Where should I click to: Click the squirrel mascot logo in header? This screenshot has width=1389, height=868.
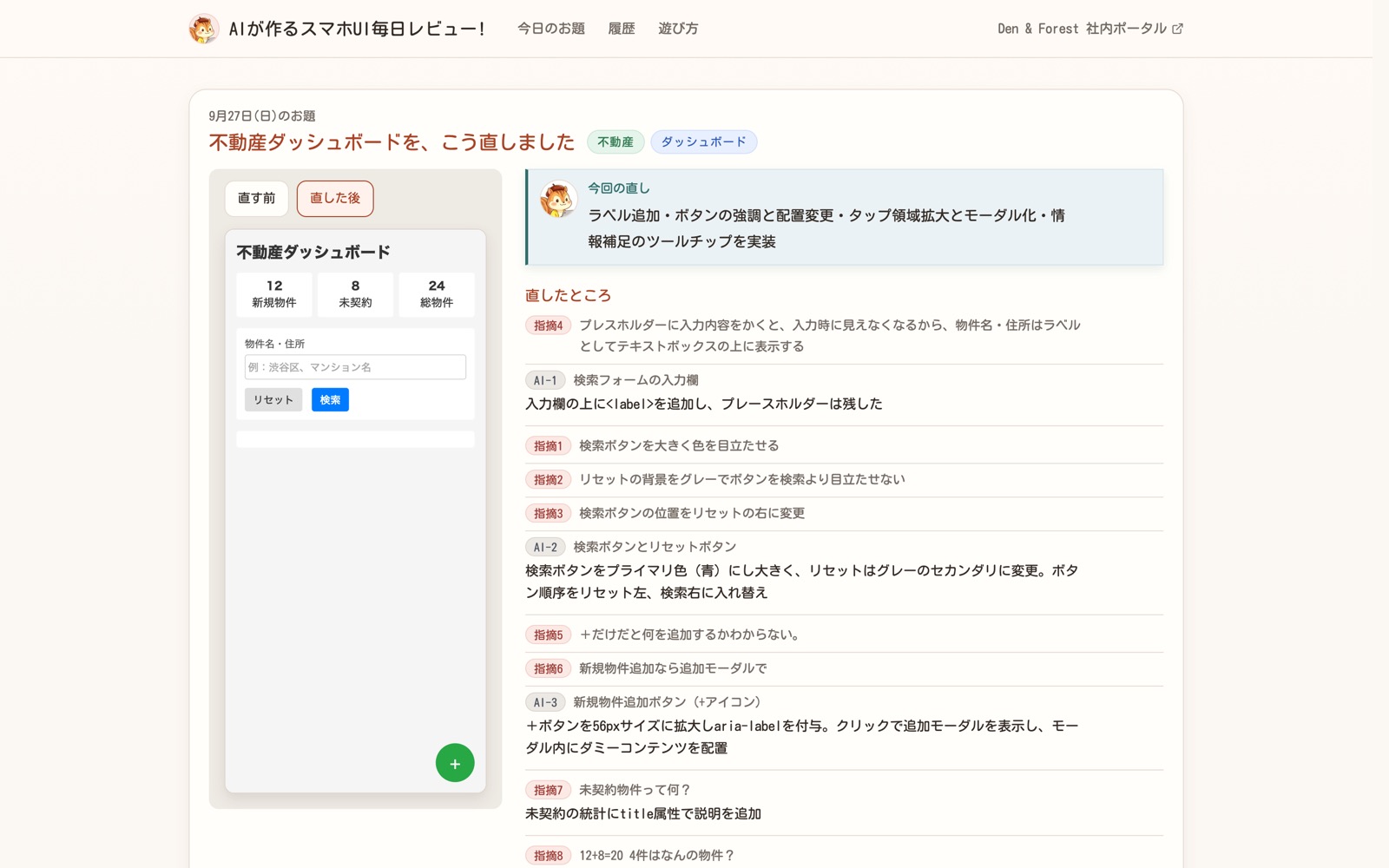pyautogui.click(x=203, y=29)
